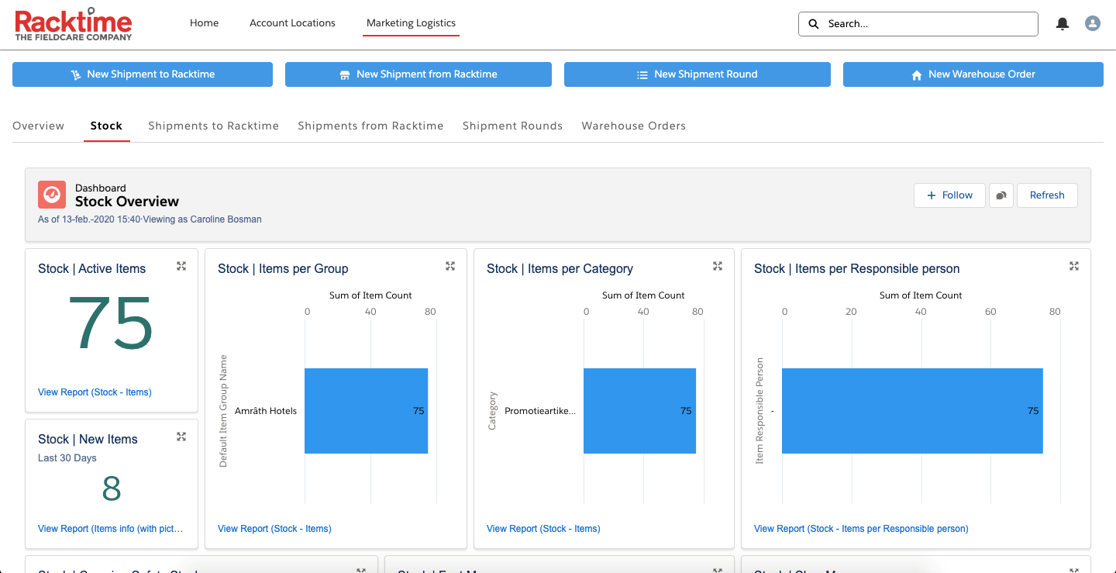Open View Report under Items per Category

pyautogui.click(x=543, y=528)
